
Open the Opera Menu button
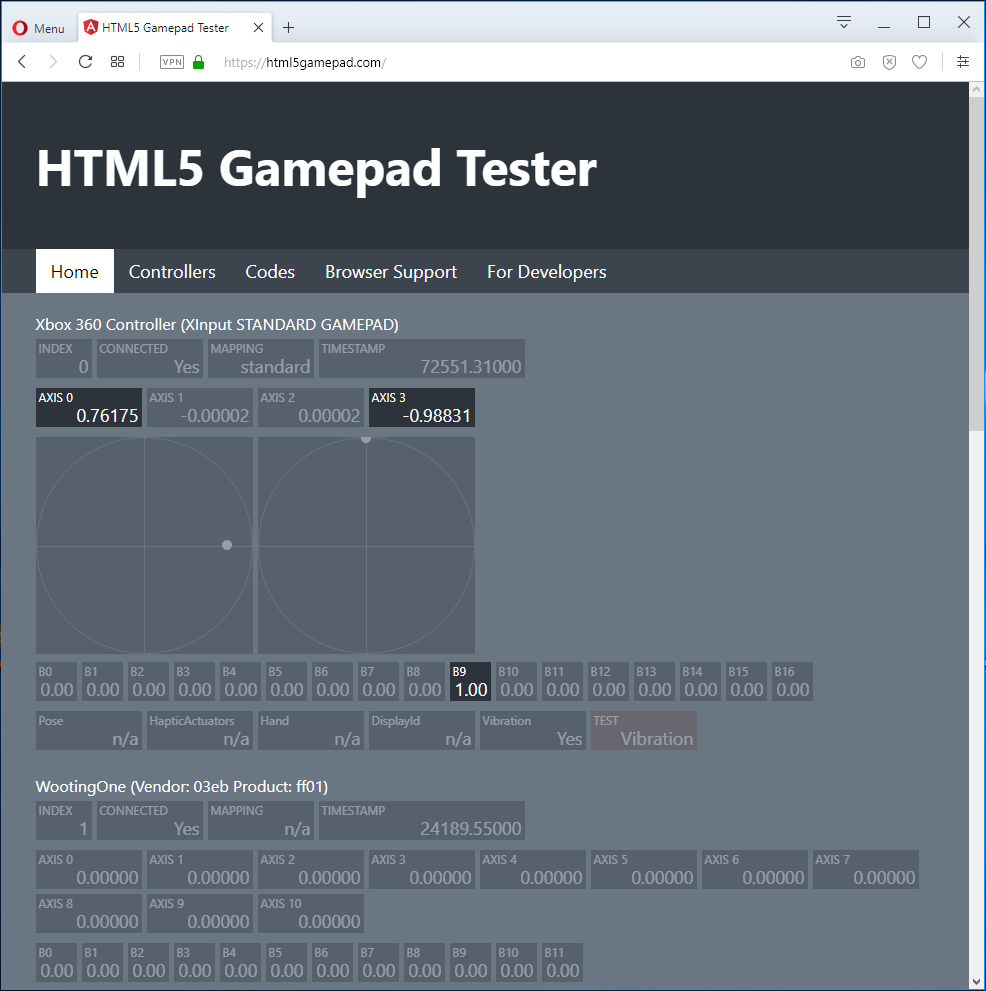coord(39,28)
